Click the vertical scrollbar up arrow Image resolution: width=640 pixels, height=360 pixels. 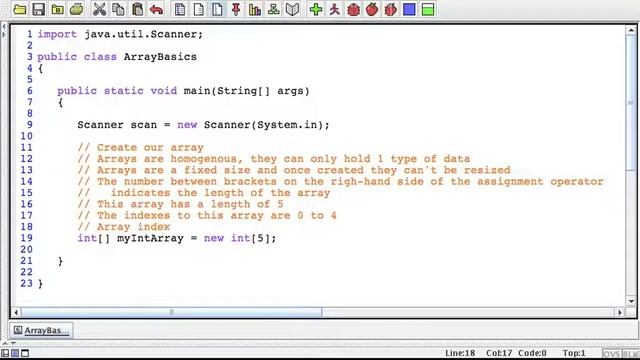click(x=631, y=31)
